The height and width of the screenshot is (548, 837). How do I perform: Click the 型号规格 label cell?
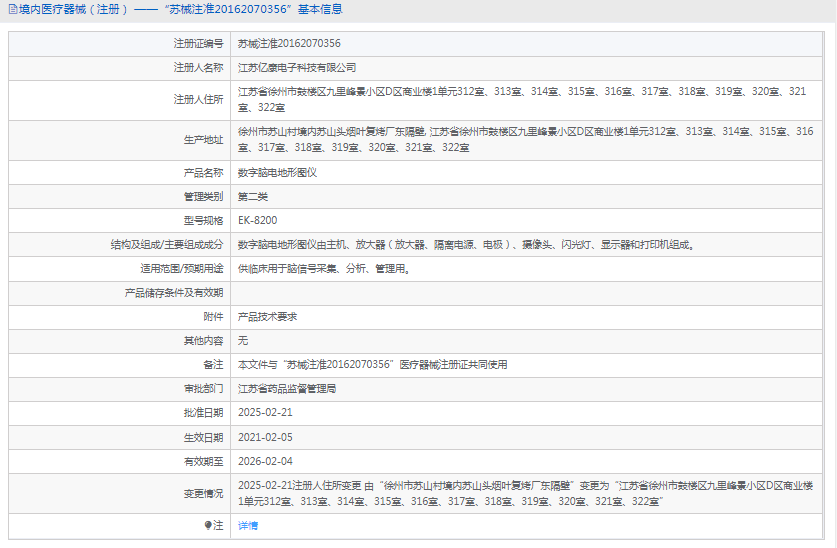(120, 220)
